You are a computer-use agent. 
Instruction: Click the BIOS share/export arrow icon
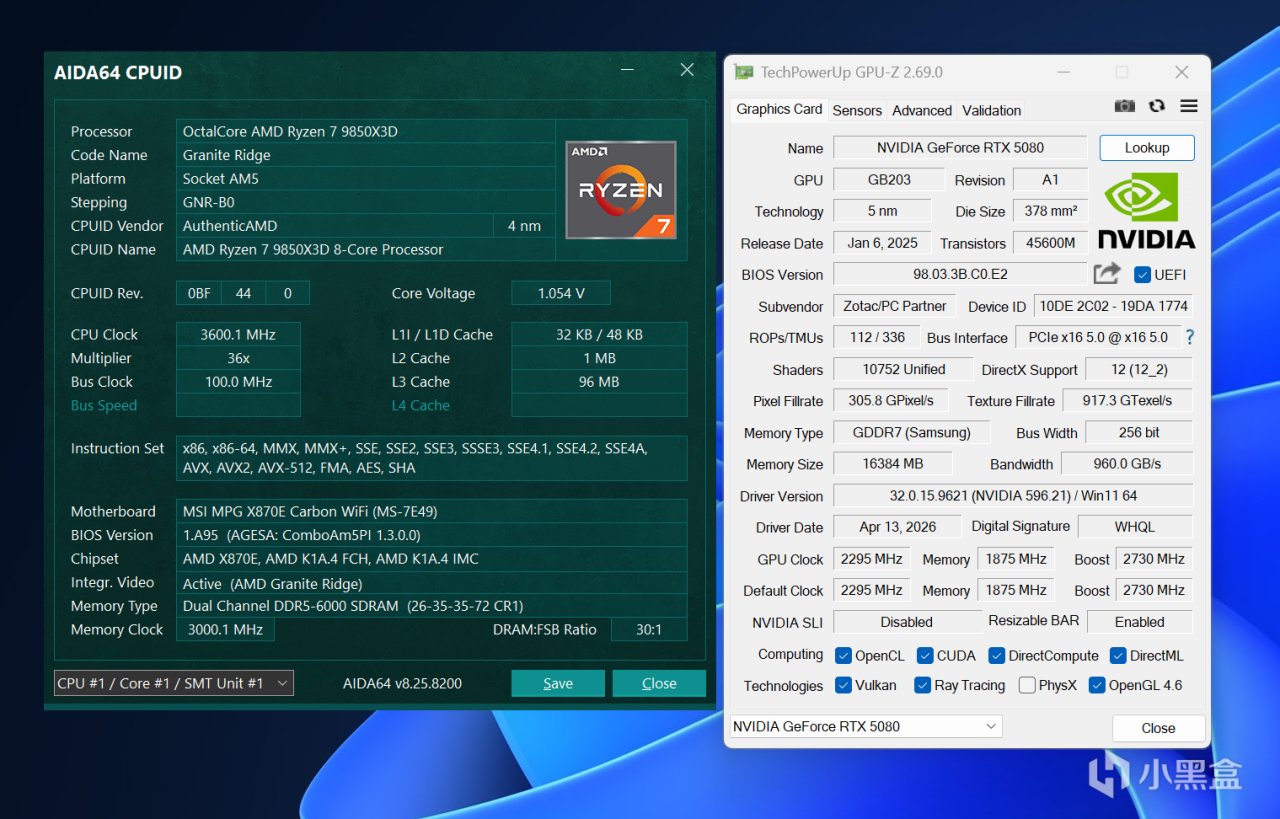tap(1107, 273)
